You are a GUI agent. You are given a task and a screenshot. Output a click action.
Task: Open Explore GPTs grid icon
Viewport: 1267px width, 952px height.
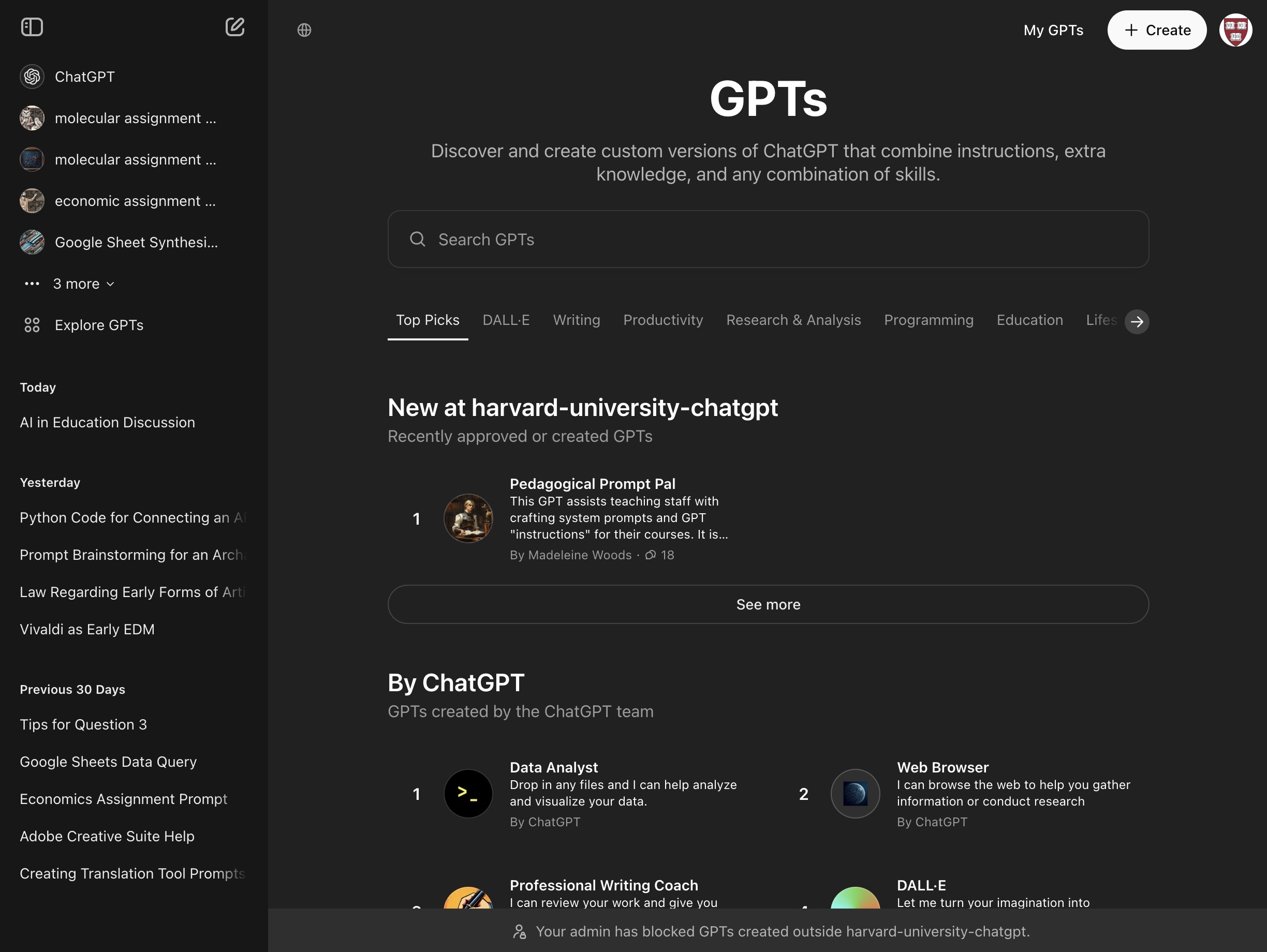tap(32, 325)
